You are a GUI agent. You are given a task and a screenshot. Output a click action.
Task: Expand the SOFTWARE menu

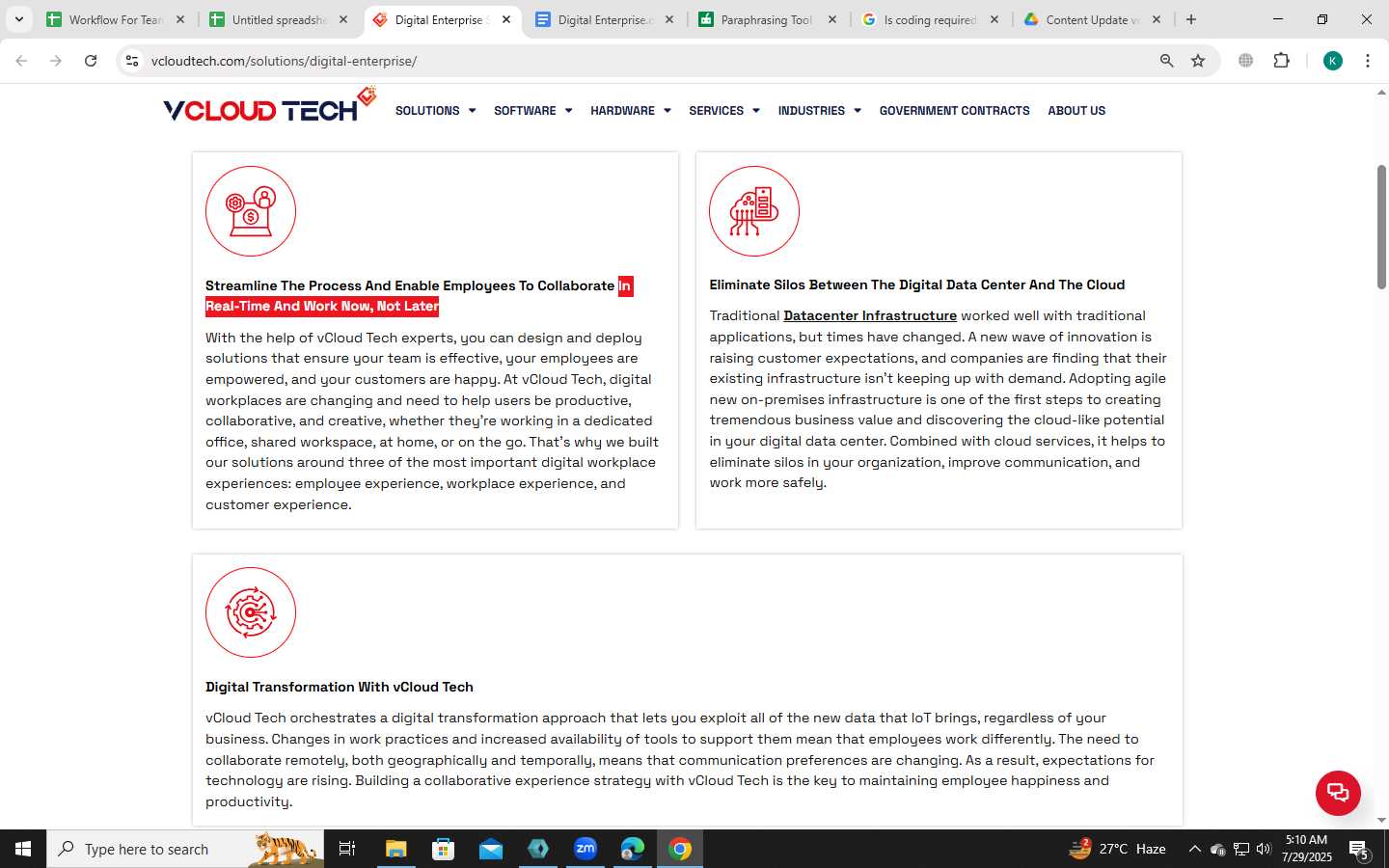click(532, 111)
